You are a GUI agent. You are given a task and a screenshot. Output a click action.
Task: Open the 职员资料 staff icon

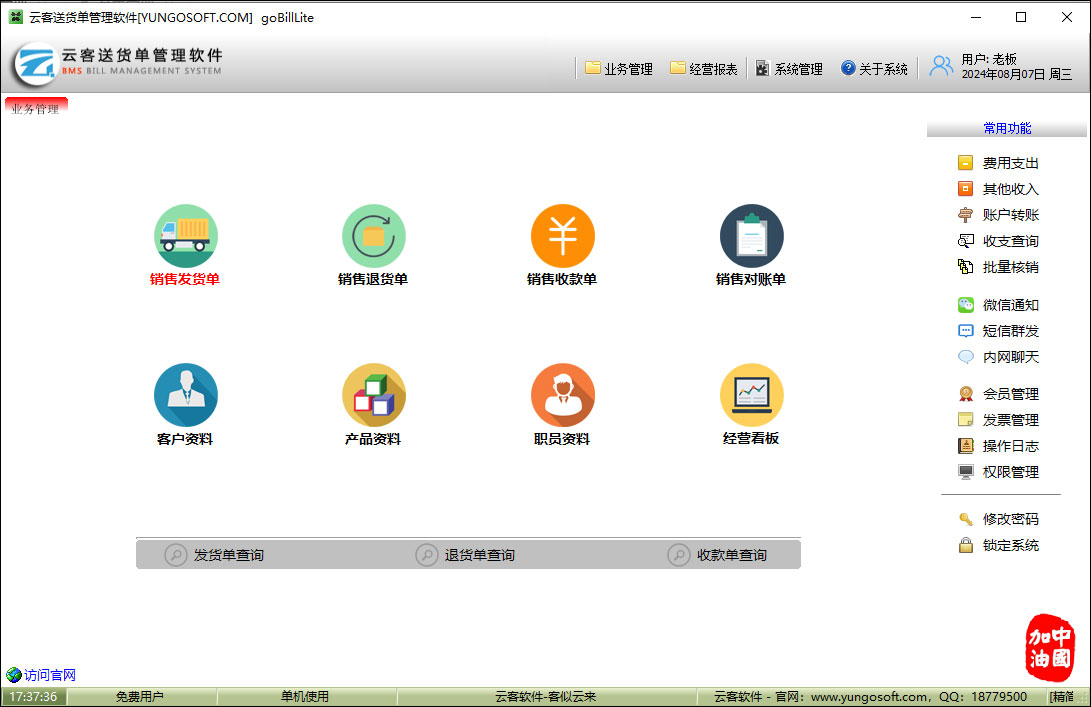(x=562, y=395)
